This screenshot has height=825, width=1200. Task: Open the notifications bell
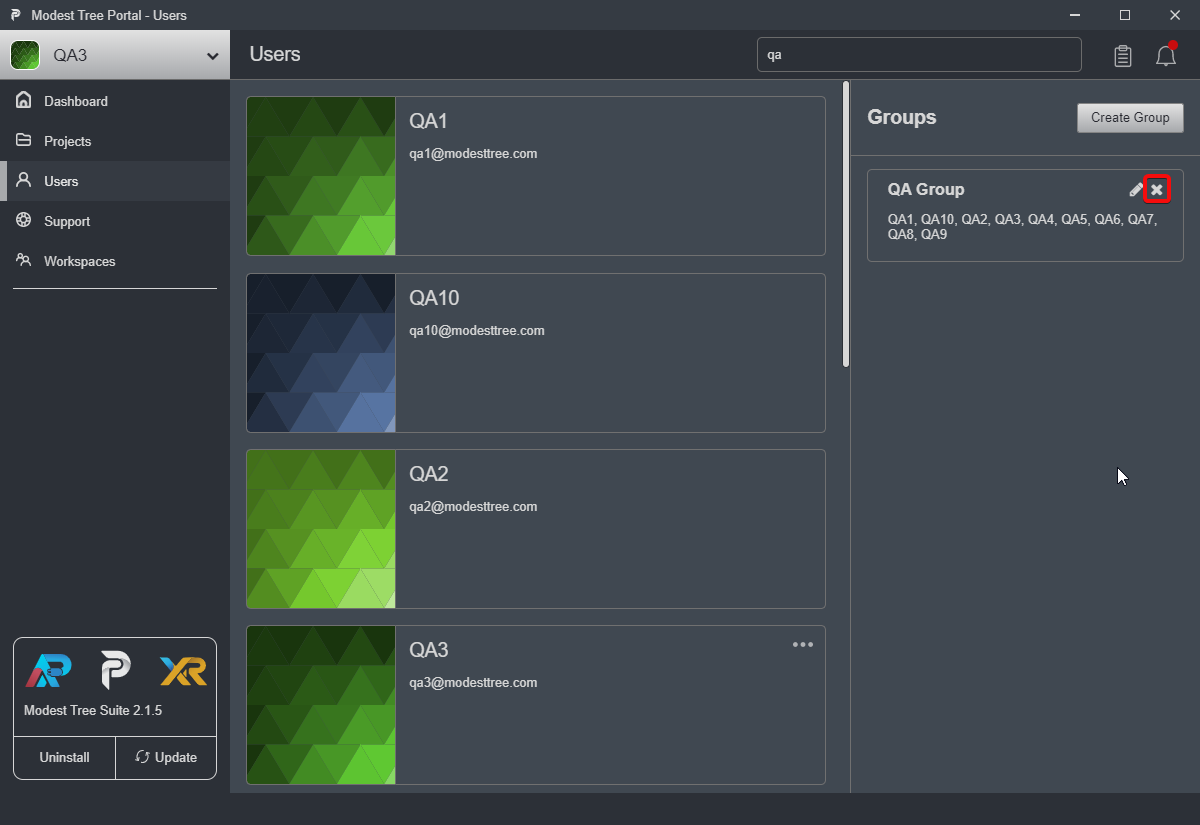point(1166,55)
